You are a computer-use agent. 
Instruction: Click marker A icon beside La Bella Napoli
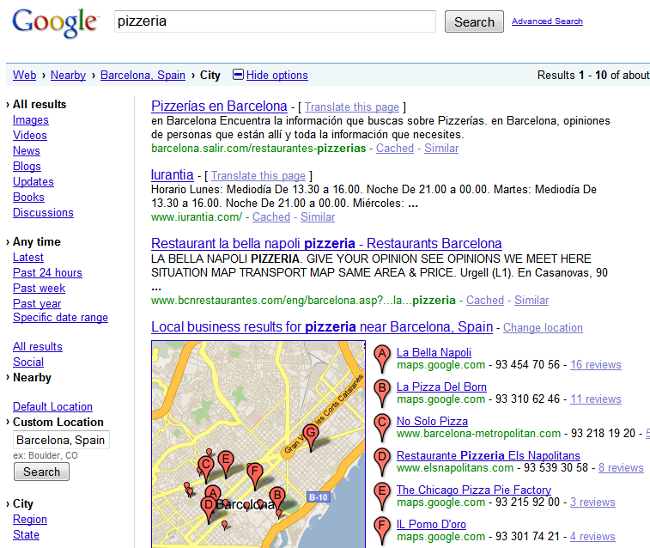point(382,359)
